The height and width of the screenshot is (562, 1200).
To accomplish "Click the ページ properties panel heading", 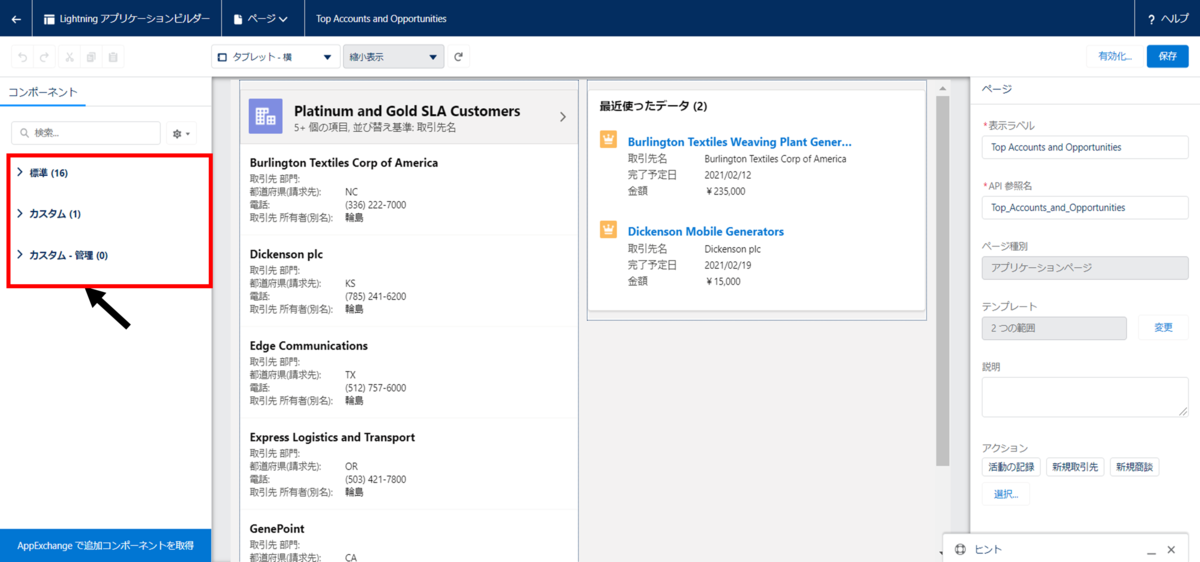I will pyautogui.click(x=996, y=89).
